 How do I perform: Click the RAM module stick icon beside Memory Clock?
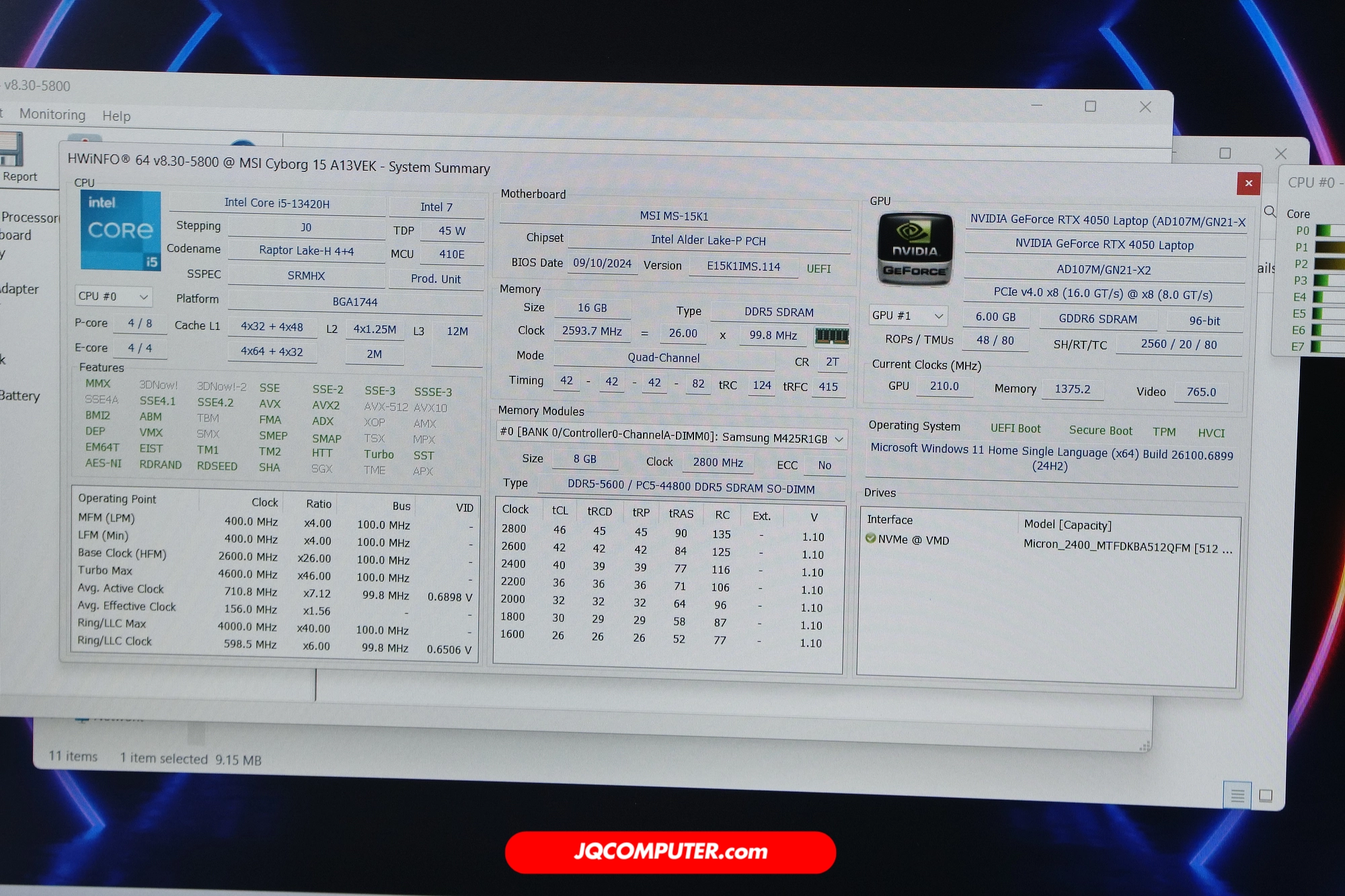[833, 336]
